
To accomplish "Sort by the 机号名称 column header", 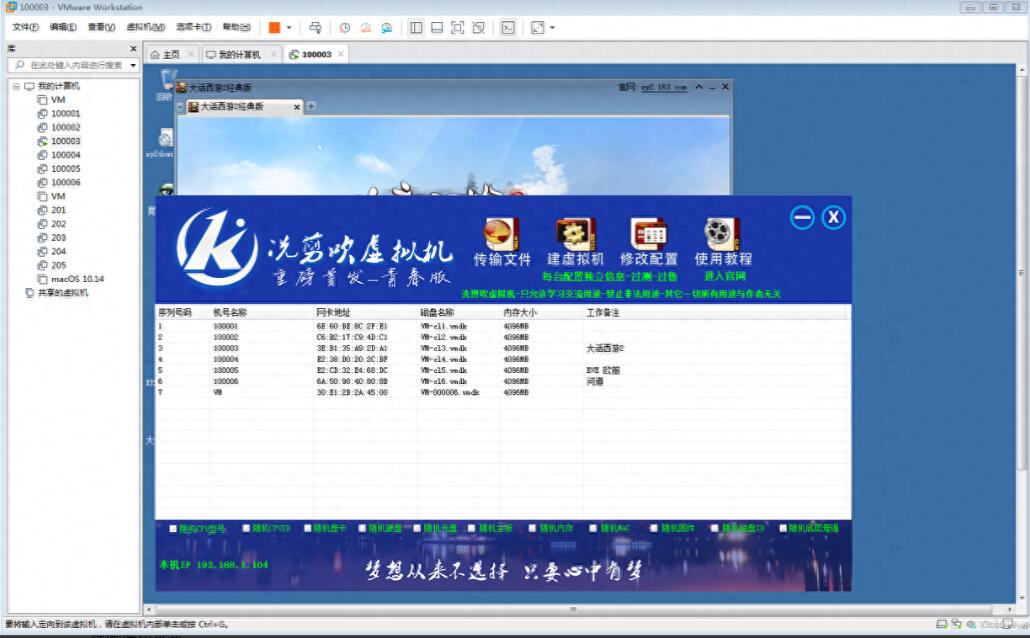I will (x=230, y=313).
